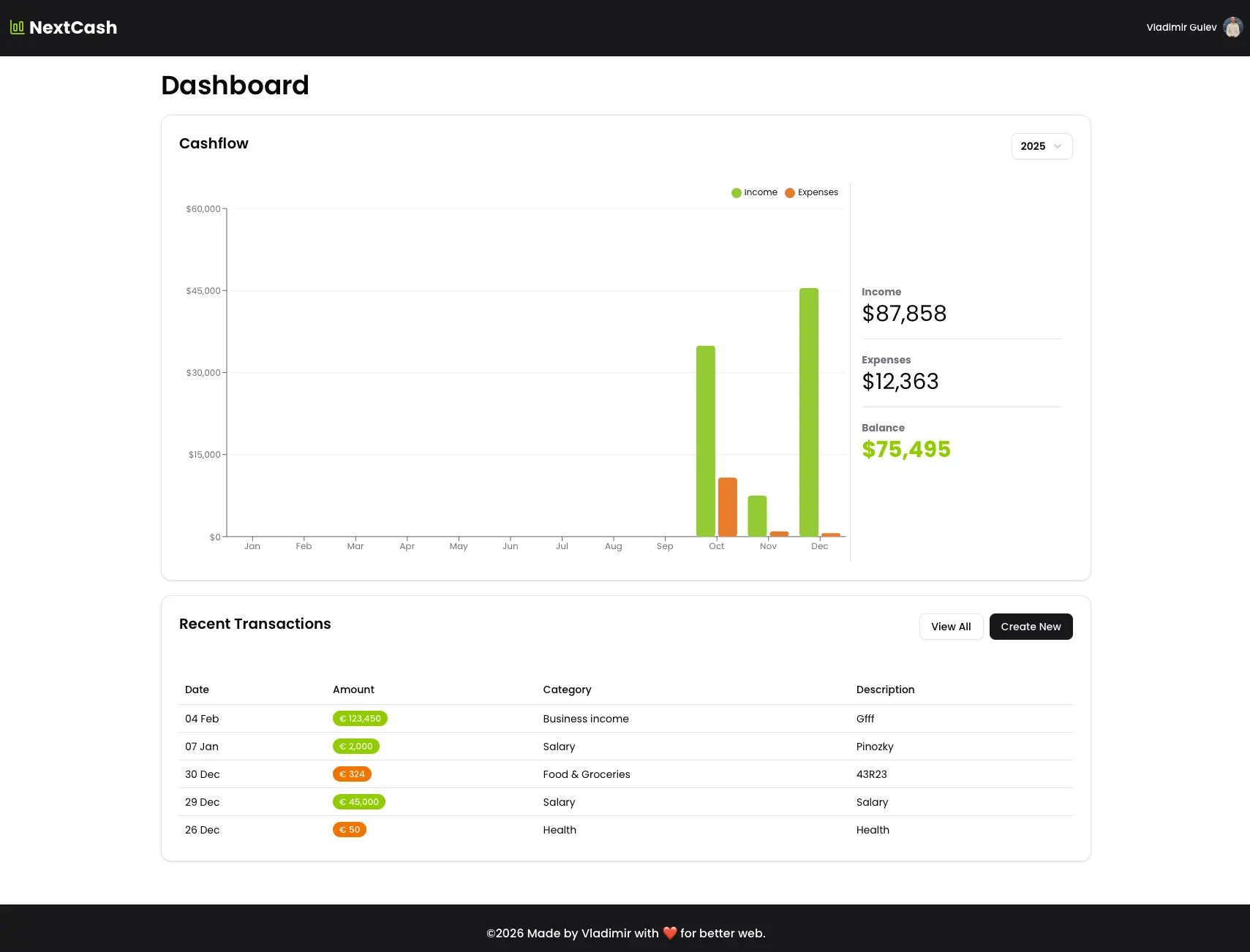The width and height of the screenshot is (1250, 952).
Task: Click the $12,363 expenses total
Action: [x=900, y=382]
